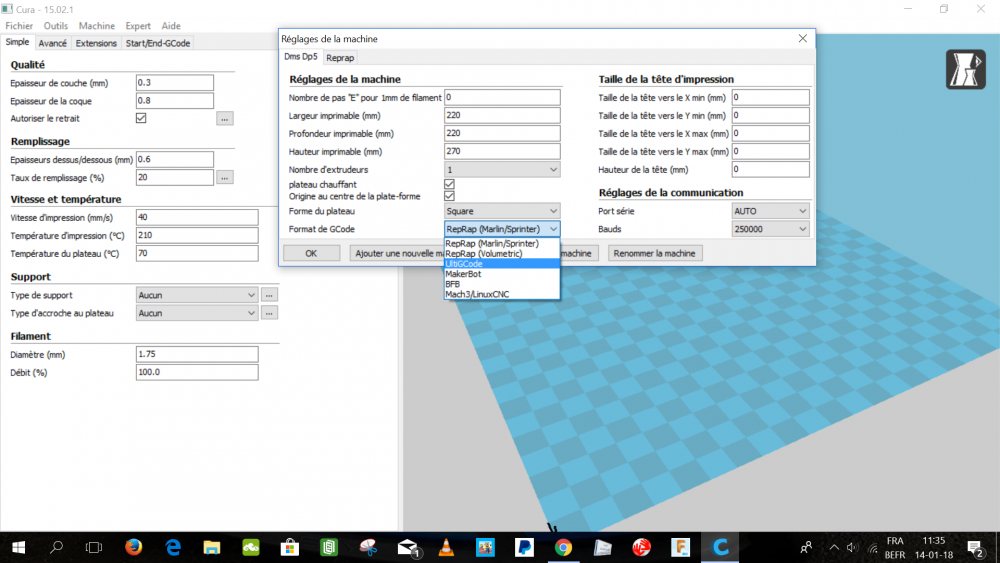Click the YouMagine share icon in viewport
1000x563 pixels.
[965, 69]
